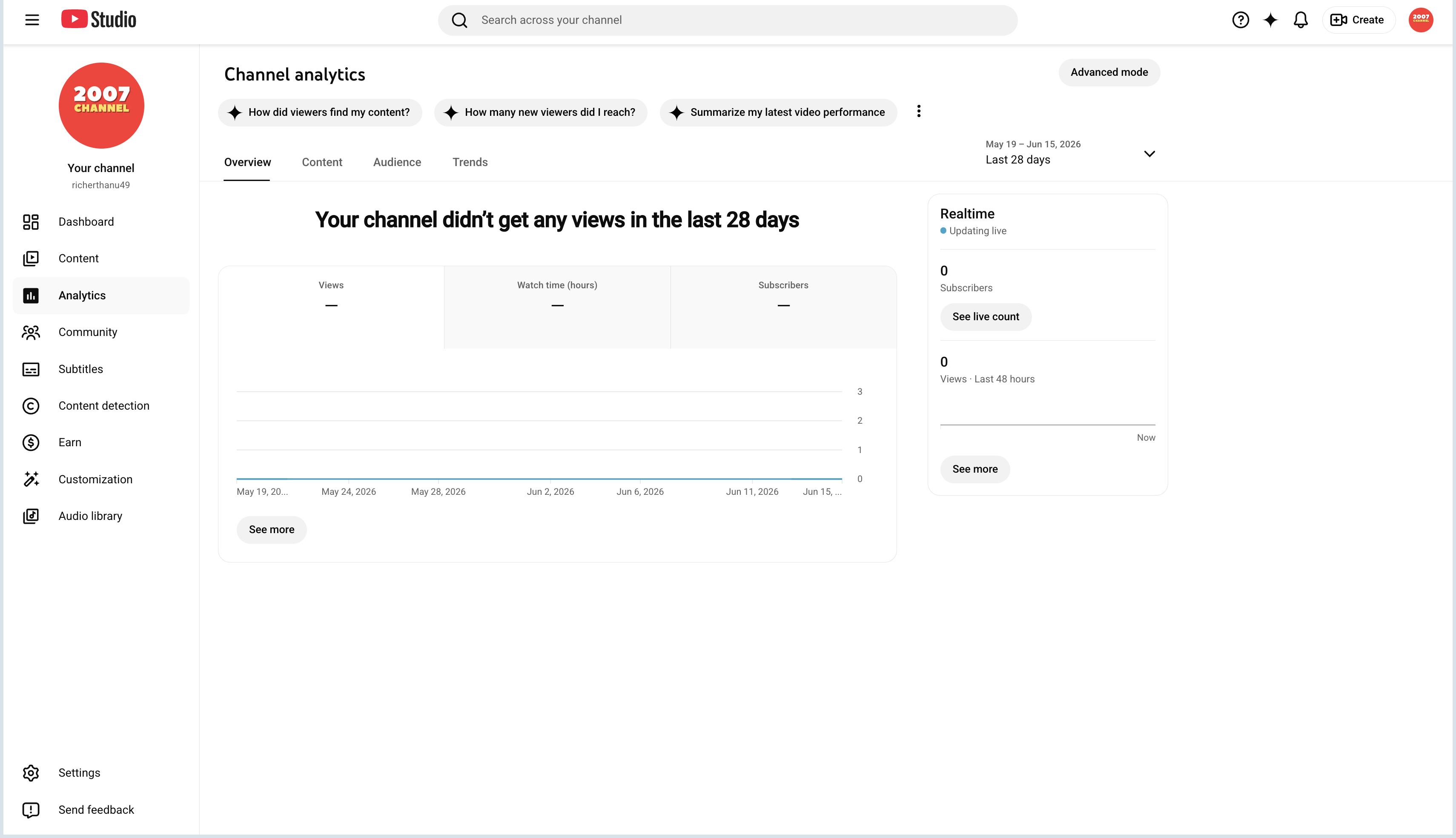The image size is (1456, 838).
Task: Switch to the Audience tab
Action: click(x=397, y=162)
